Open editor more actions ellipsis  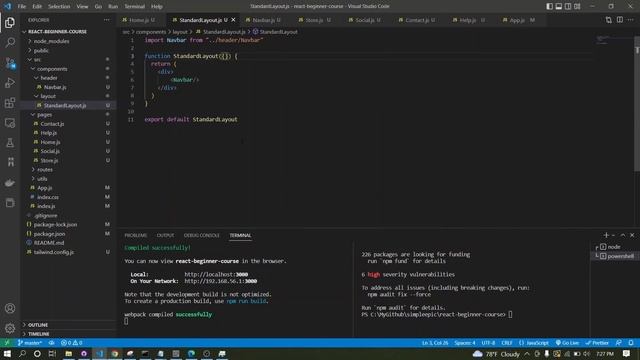(631, 20)
